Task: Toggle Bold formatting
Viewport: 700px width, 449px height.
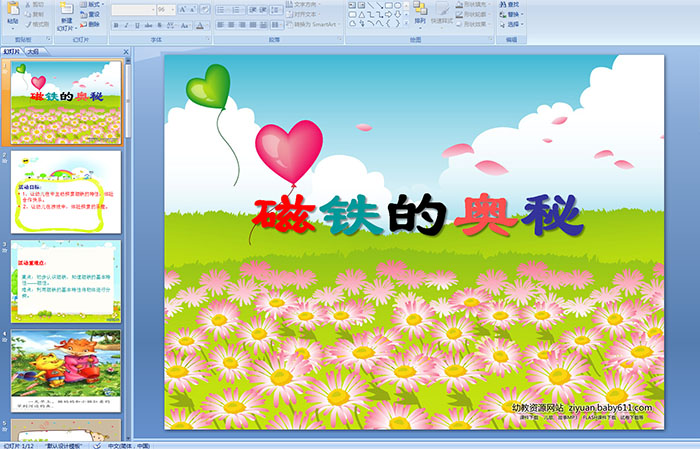Action: click(114, 24)
